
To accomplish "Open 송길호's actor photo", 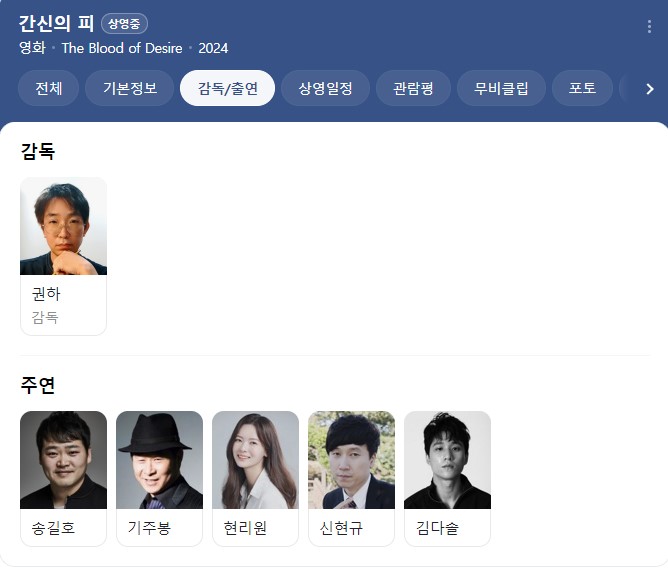I will (63, 460).
